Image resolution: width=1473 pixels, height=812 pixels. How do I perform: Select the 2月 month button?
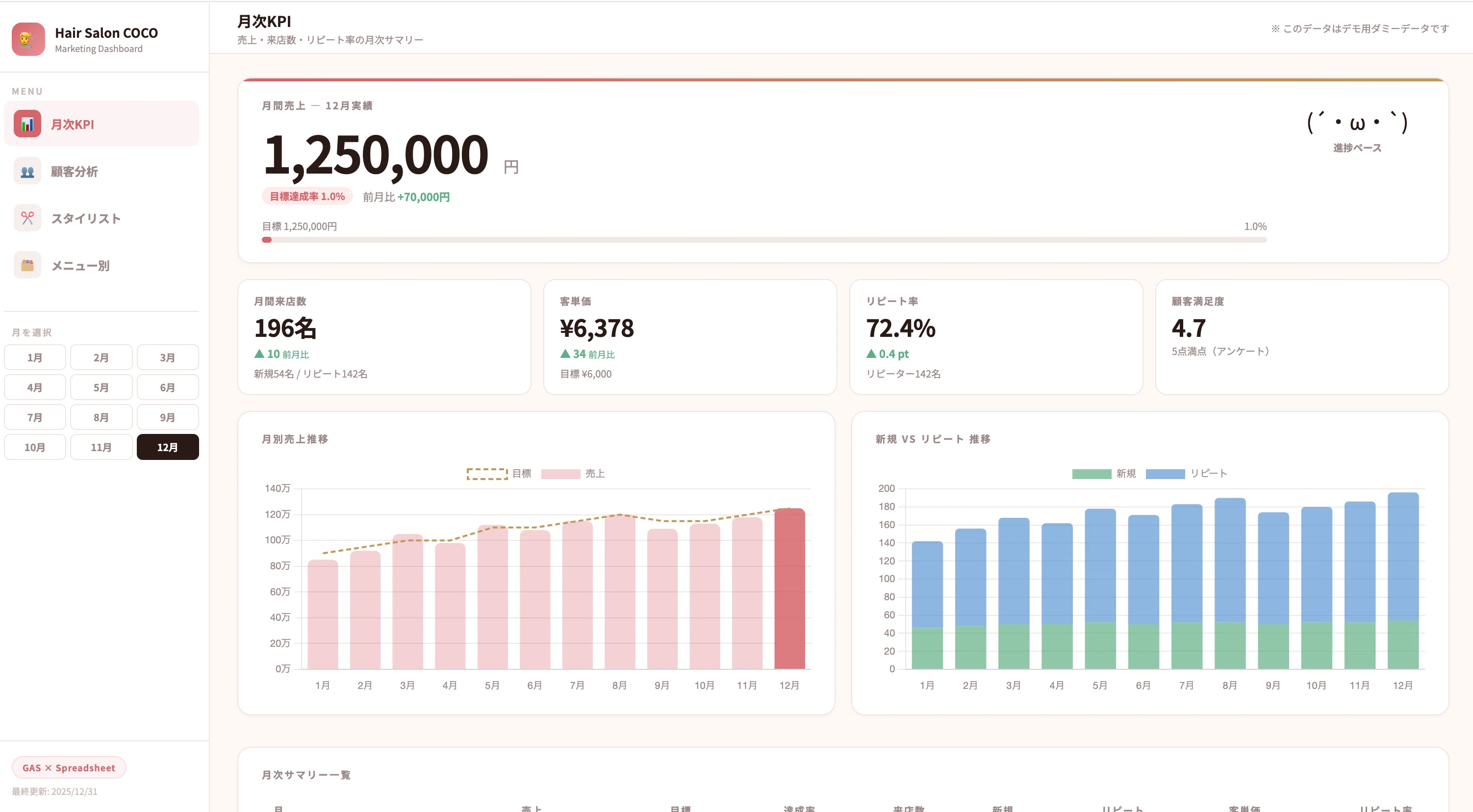tap(101, 357)
